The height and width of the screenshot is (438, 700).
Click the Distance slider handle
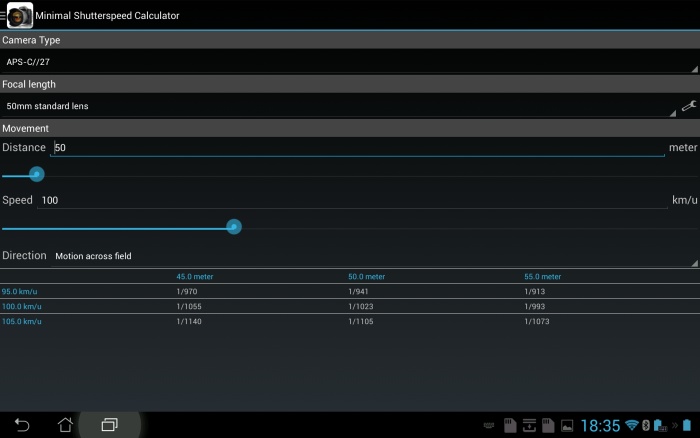tap(37, 174)
